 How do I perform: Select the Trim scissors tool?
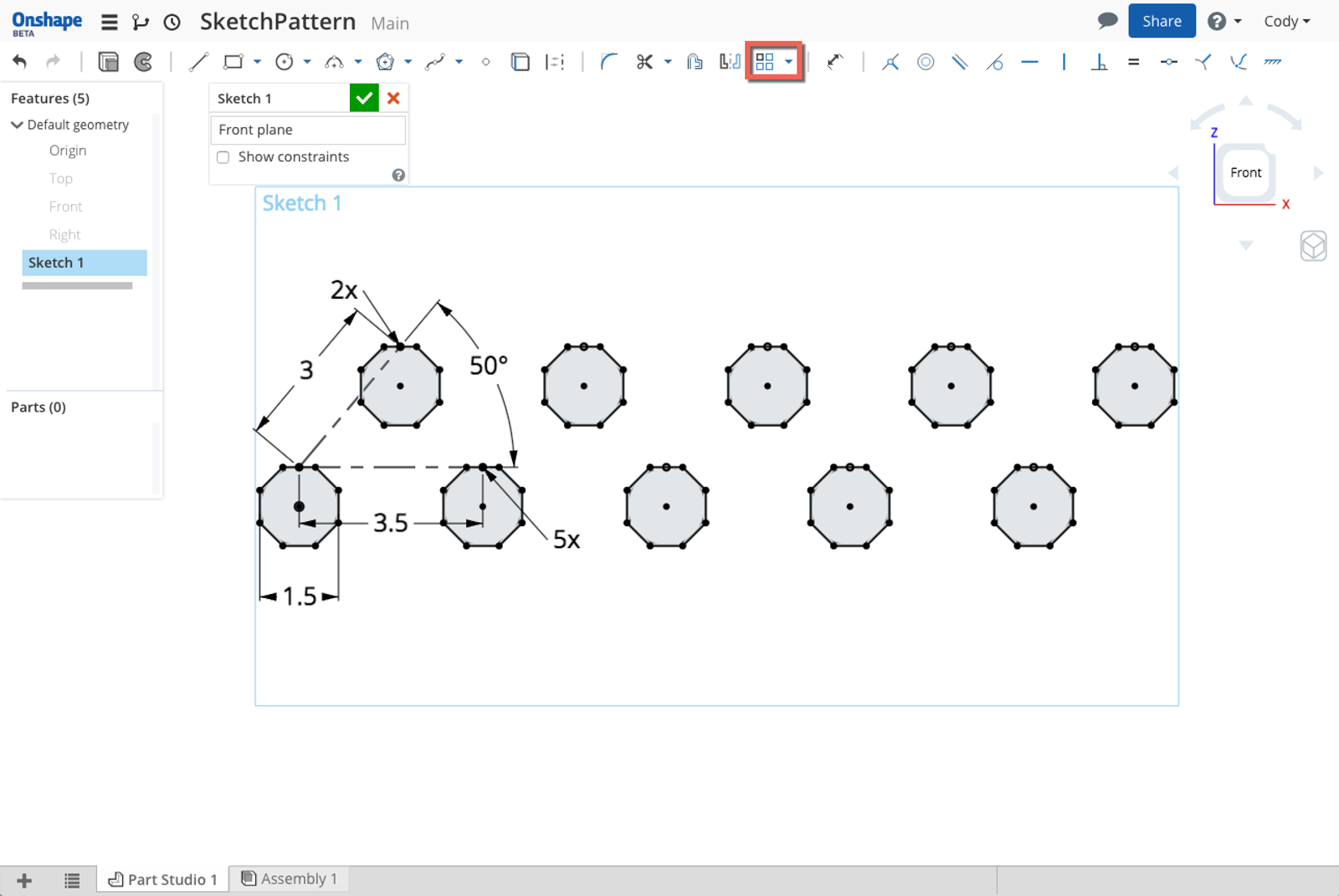(644, 62)
